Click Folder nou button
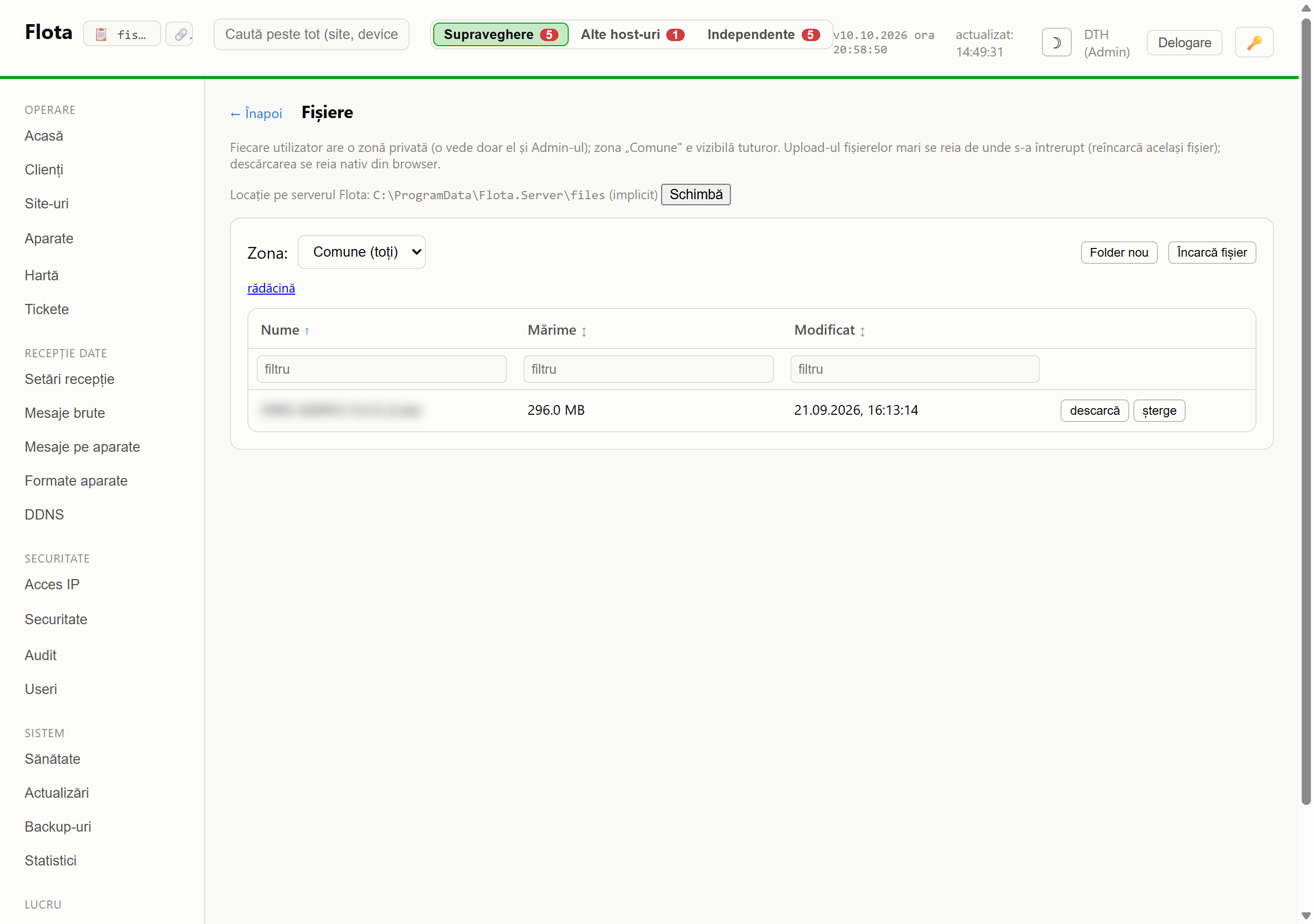1314x924 pixels. (1118, 253)
